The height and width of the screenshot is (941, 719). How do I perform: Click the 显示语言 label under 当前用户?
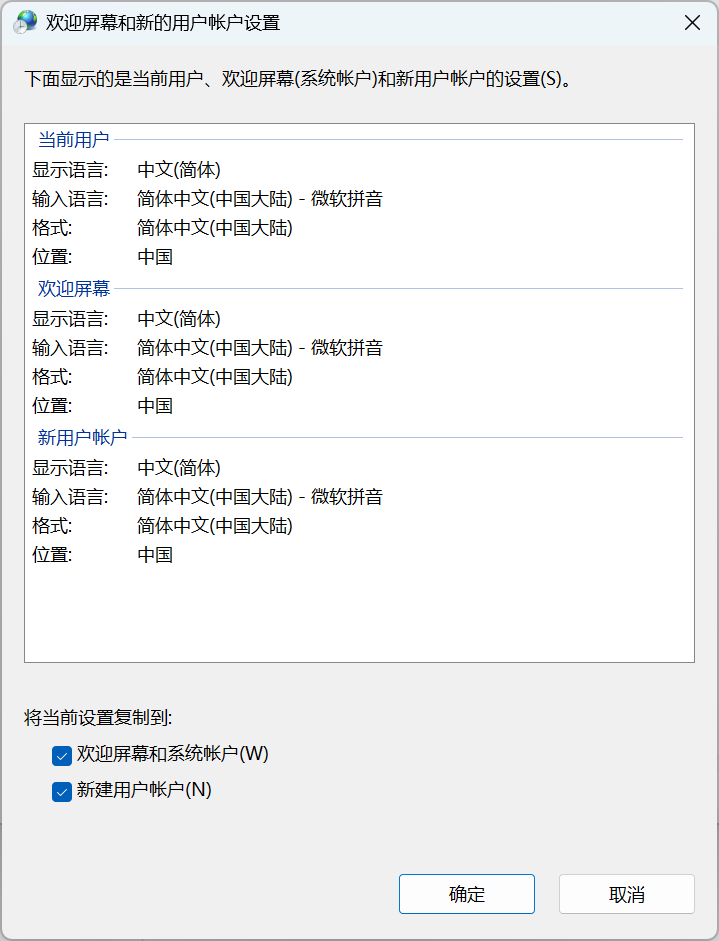pyautogui.click(x=70, y=169)
